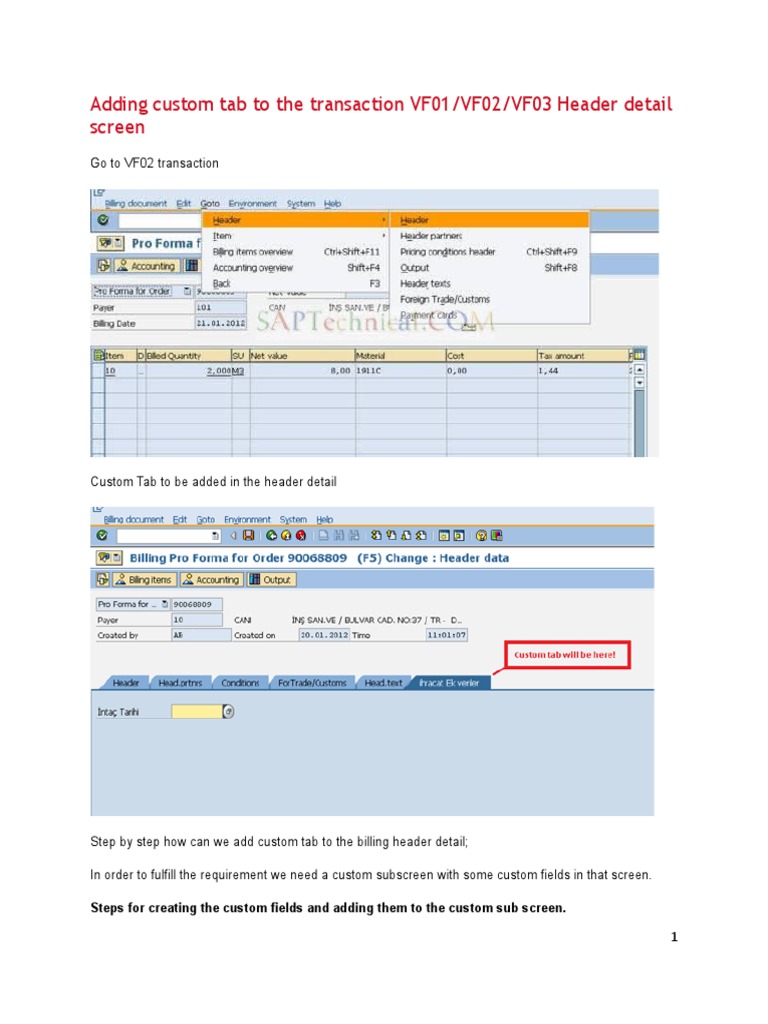
Task: Click the select-all icon at table's top-left corner
Action: click(x=99, y=355)
